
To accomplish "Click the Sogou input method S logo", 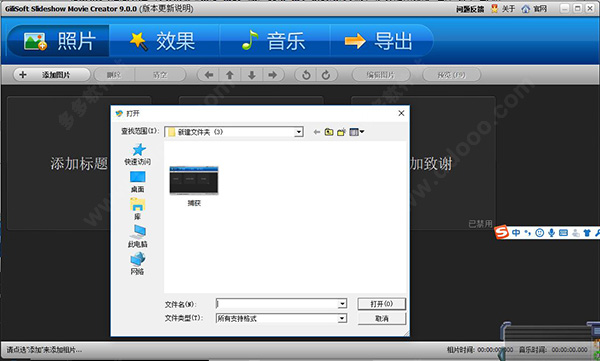I will coord(501,232).
